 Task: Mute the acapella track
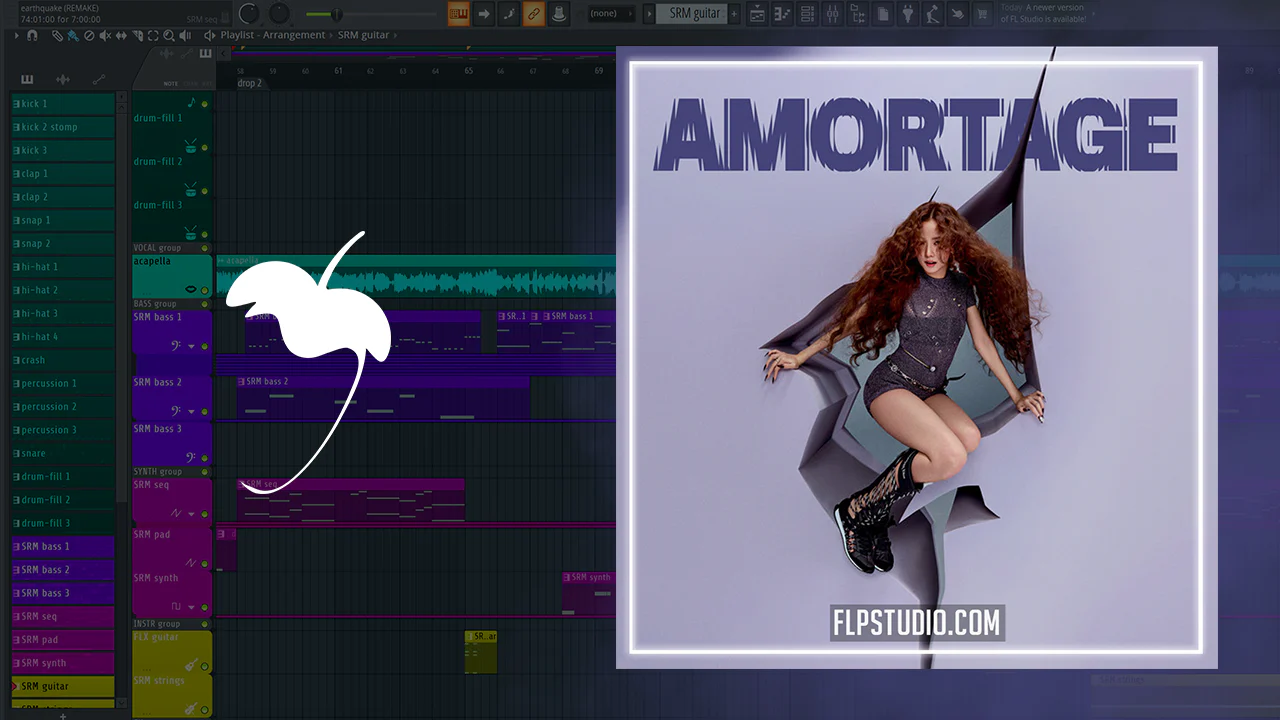205,290
